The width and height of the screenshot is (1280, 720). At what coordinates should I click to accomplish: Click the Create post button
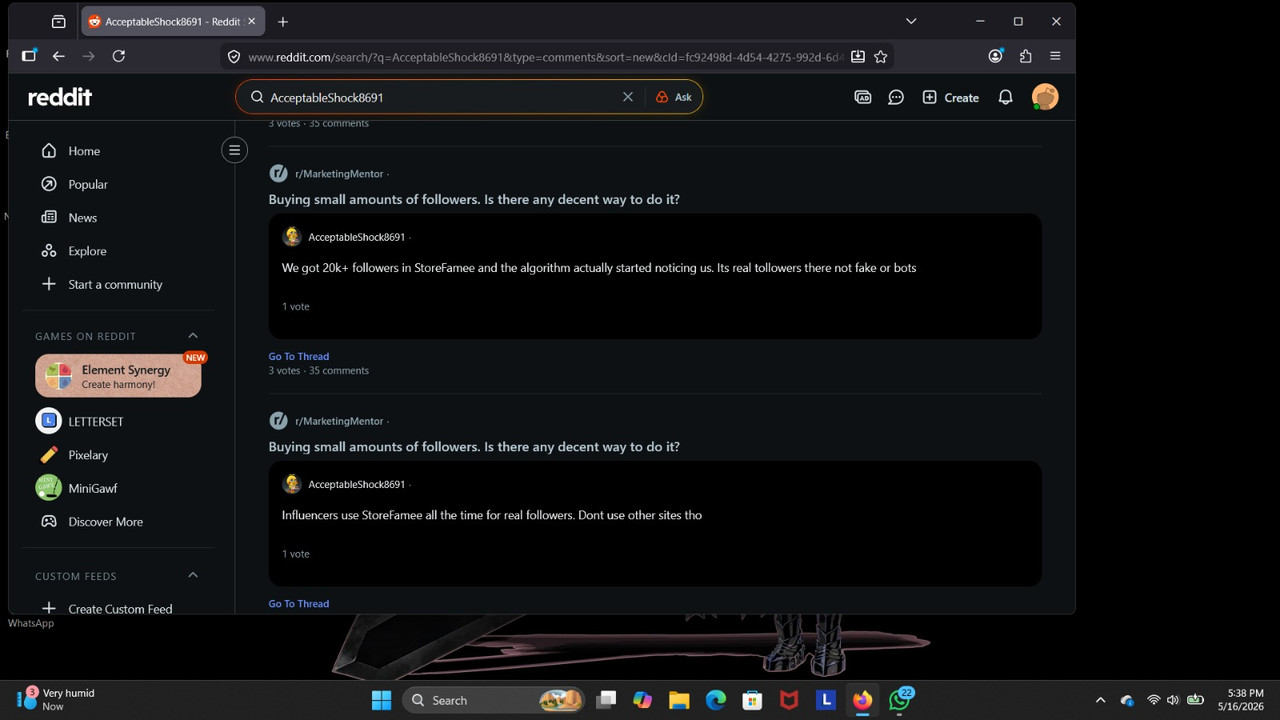950,97
